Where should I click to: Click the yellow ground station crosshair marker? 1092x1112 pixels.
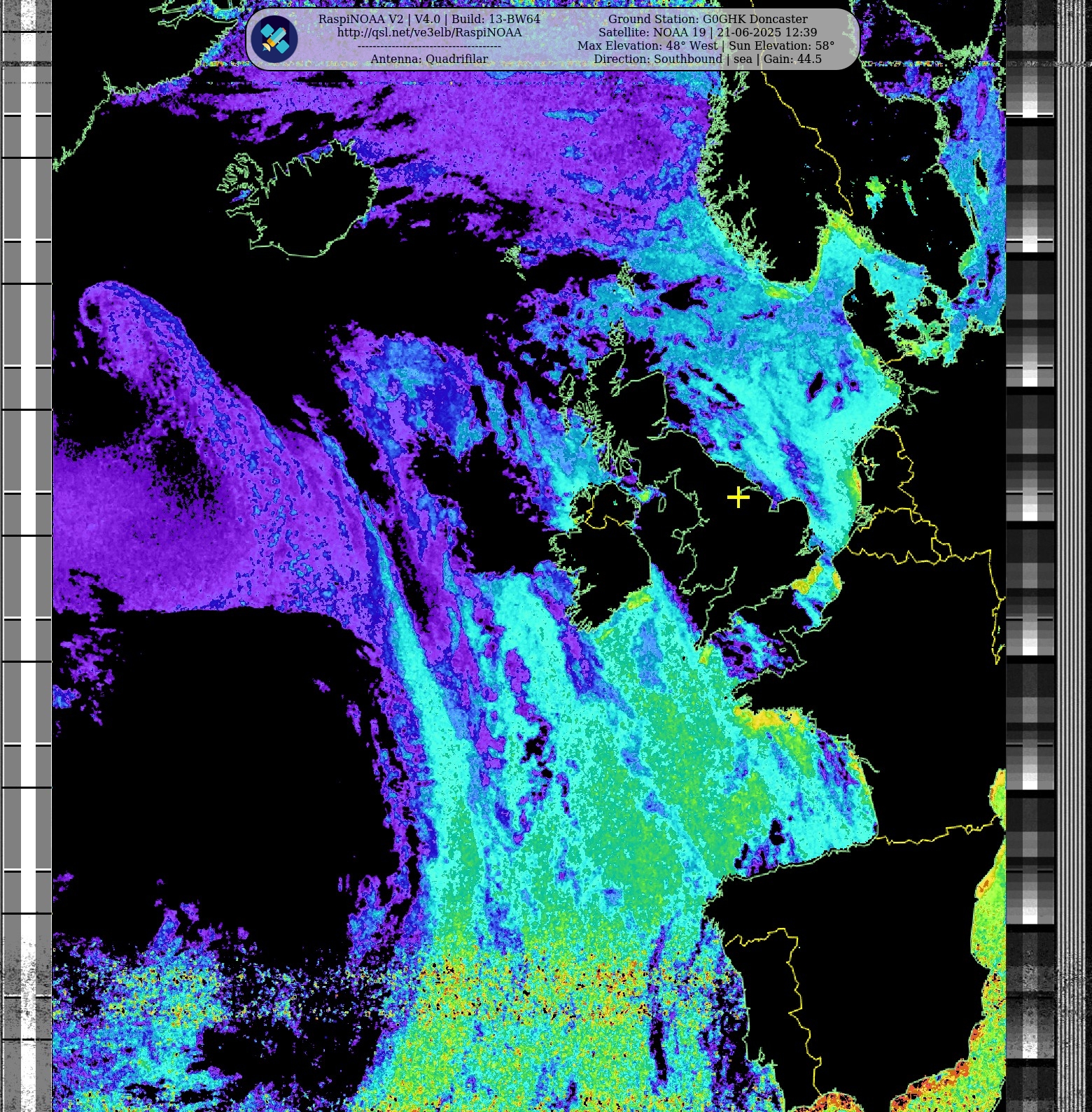[x=738, y=498]
